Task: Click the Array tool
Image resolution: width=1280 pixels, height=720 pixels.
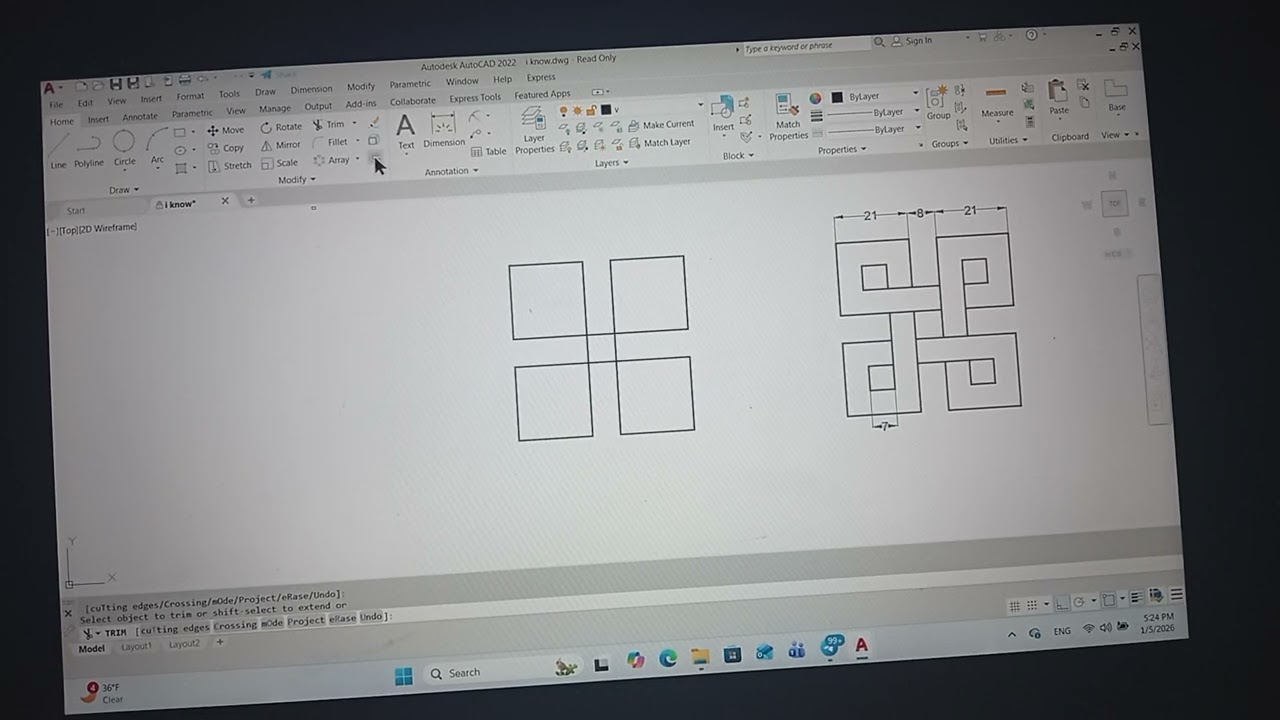Action: [x=332, y=160]
